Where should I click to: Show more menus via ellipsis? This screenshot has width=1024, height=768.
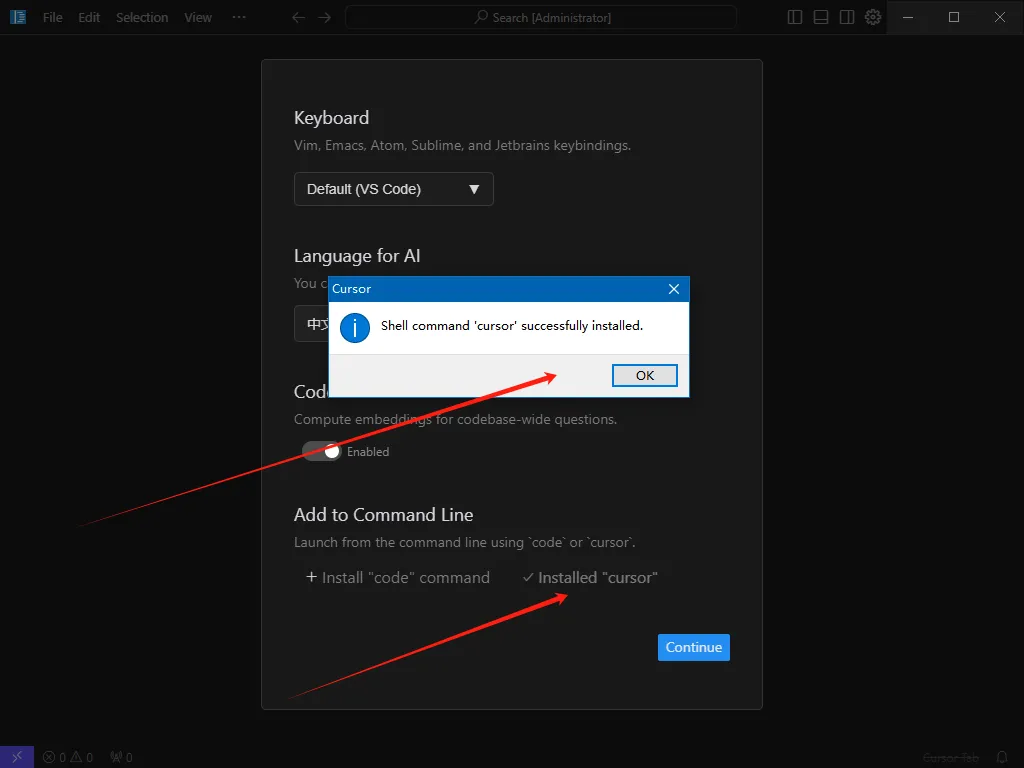click(239, 18)
